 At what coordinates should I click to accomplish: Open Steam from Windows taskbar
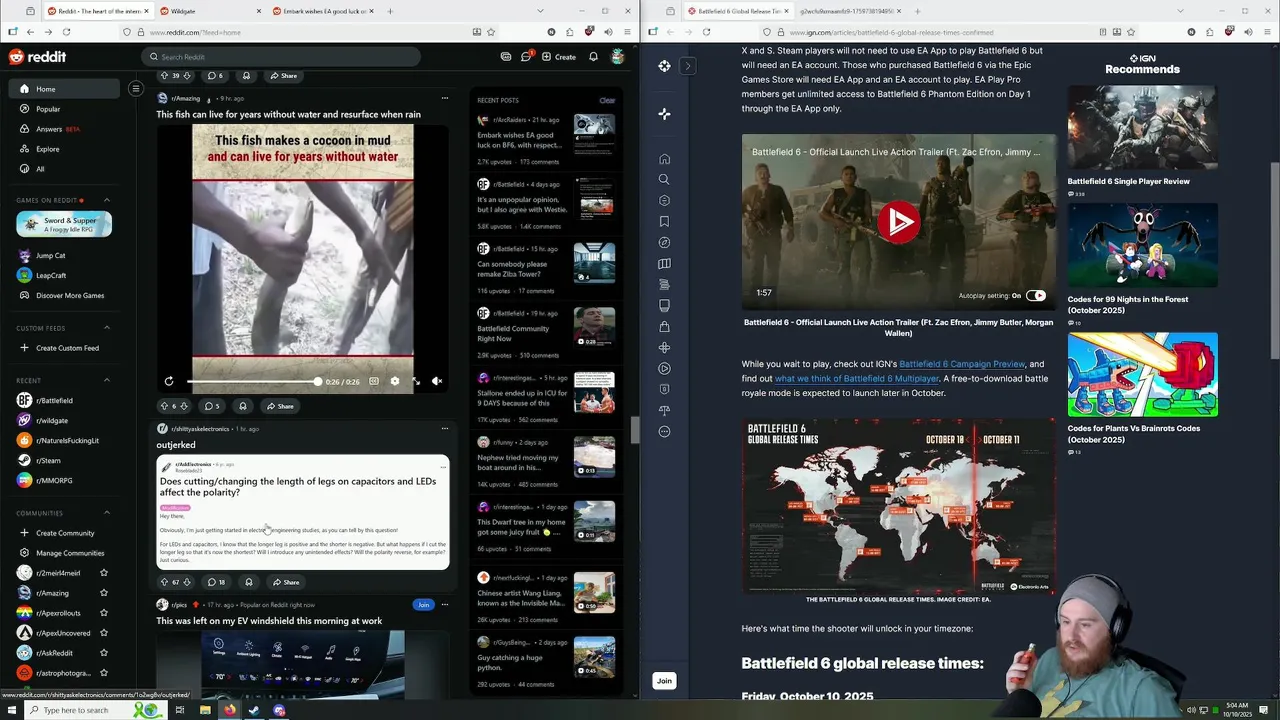(x=254, y=710)
